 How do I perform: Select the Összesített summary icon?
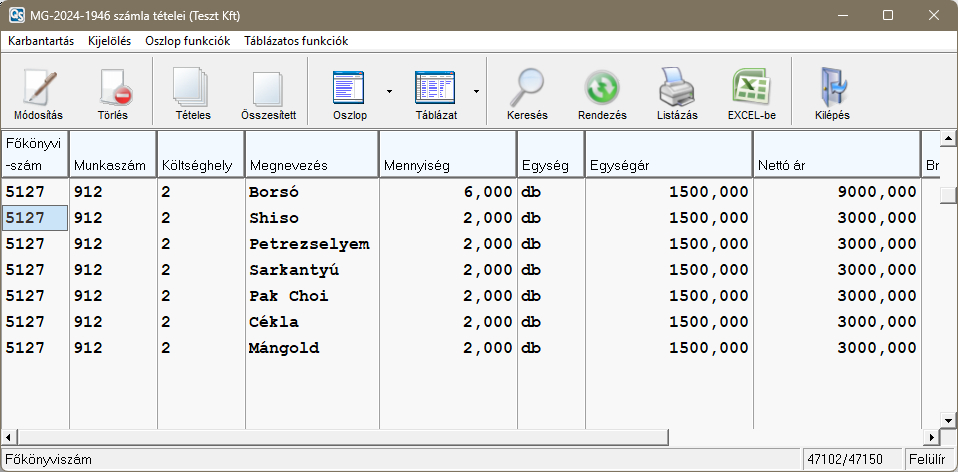[268, 90]
